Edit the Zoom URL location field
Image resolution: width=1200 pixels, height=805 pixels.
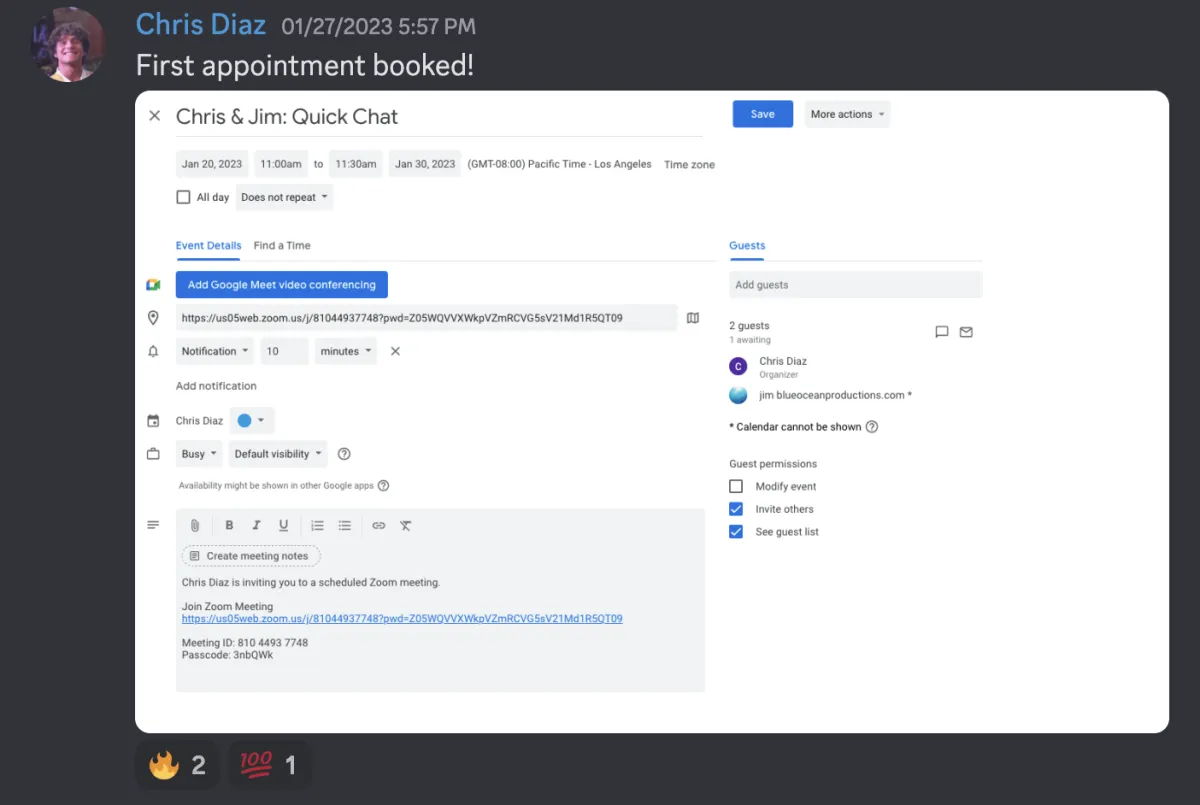coord(427,318)
